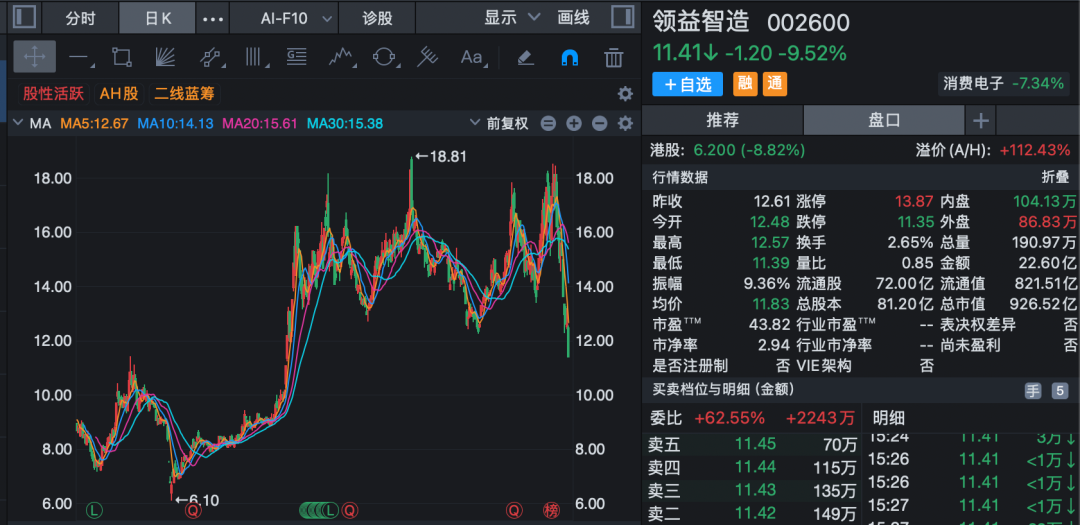The height and width of the screenshot is (525, 1080).
Task: Open the 消费电子 sector link
Action: (1005, 84)
